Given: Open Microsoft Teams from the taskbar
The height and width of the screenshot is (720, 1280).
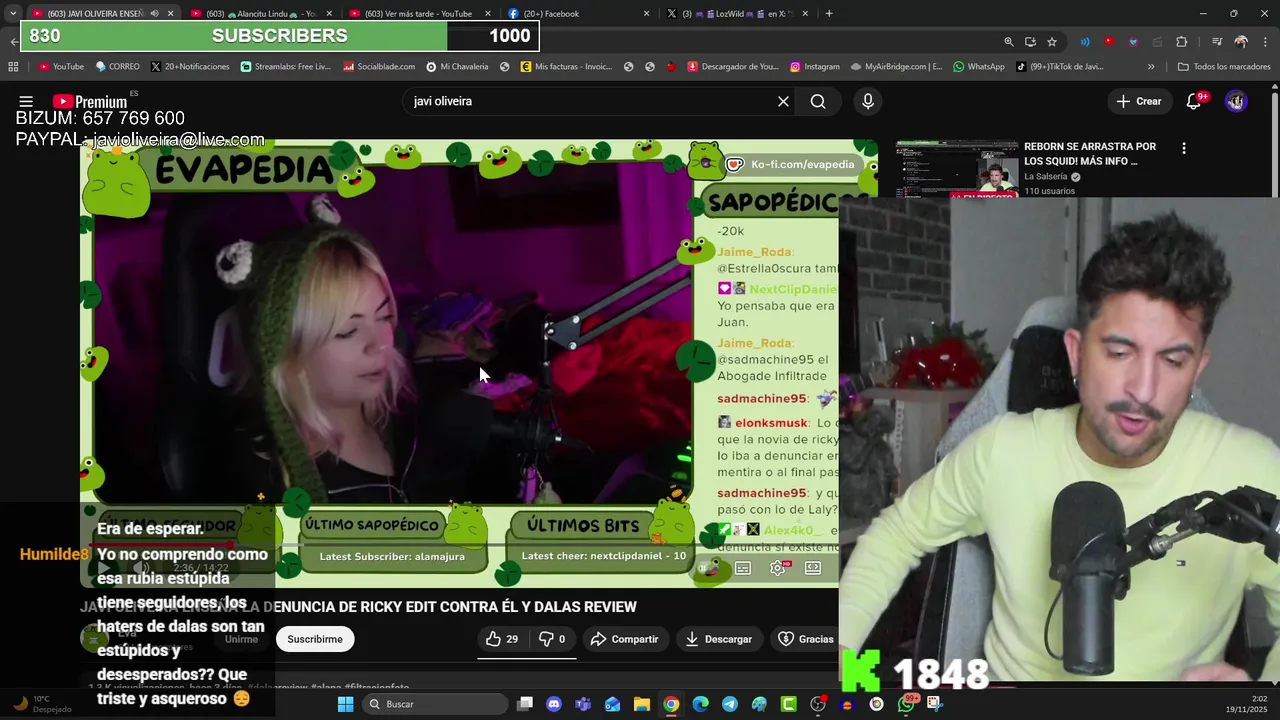Looking at the screenshot, I should pos(583,704).
